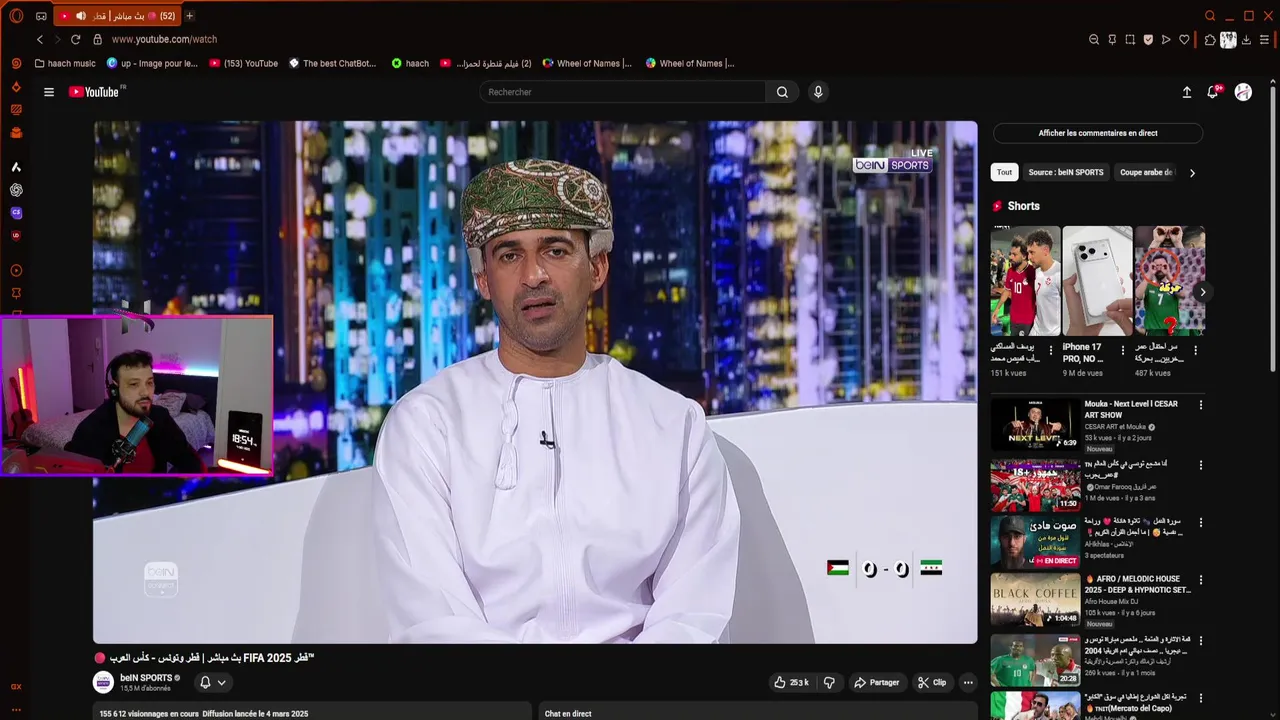This screenshot has height=720, width=1280.
Task: Open Aria AI sidebar icon
Action: (16, 167)
